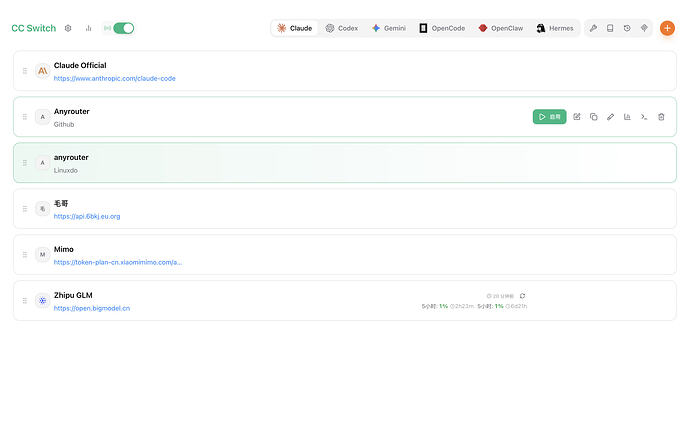Click the anyrouter Linuxdo avatar icon
This screenshot has width=690, height=431.
tap(43, 163)
